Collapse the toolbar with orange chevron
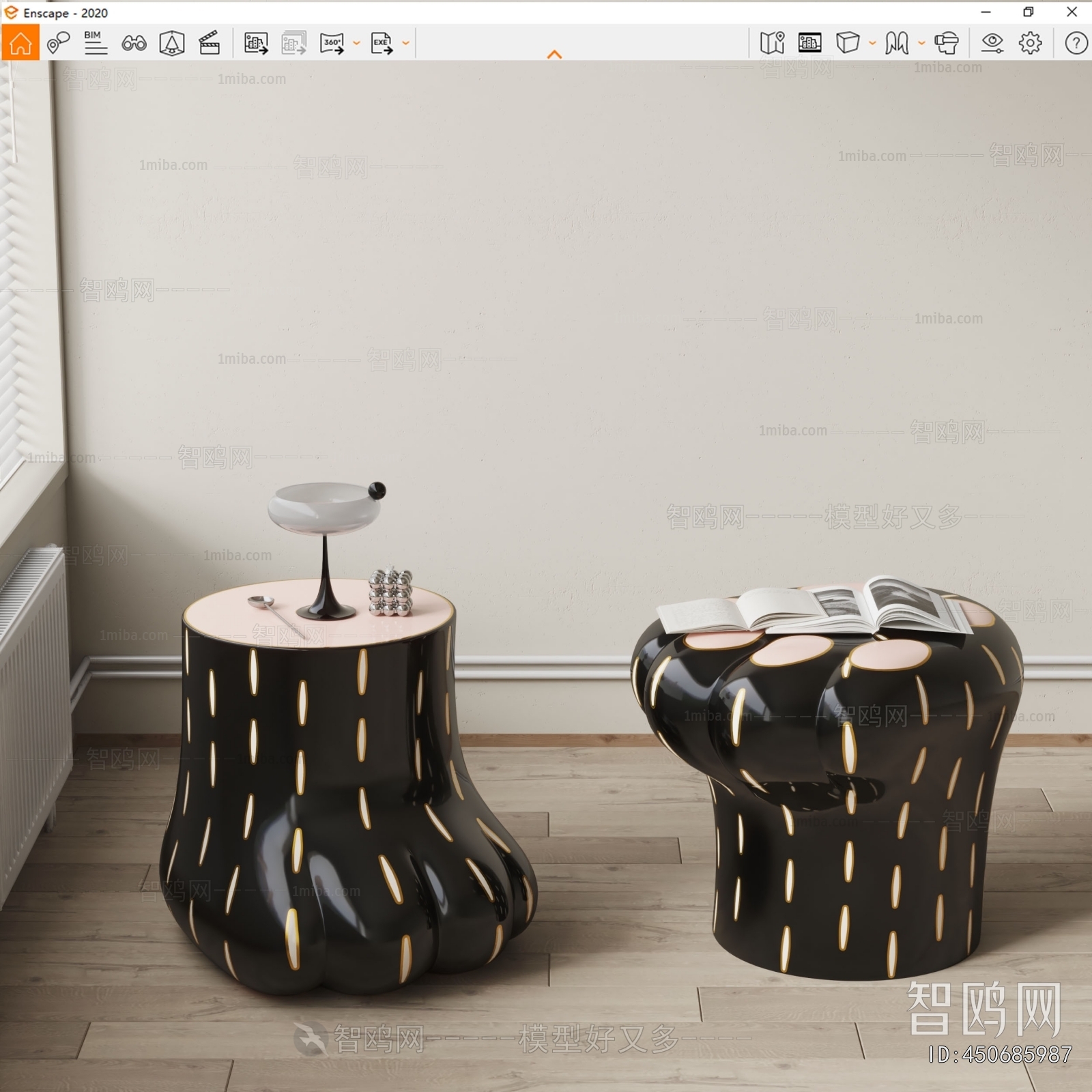This screenshot has width=1092, height=1092. point(554,55)
